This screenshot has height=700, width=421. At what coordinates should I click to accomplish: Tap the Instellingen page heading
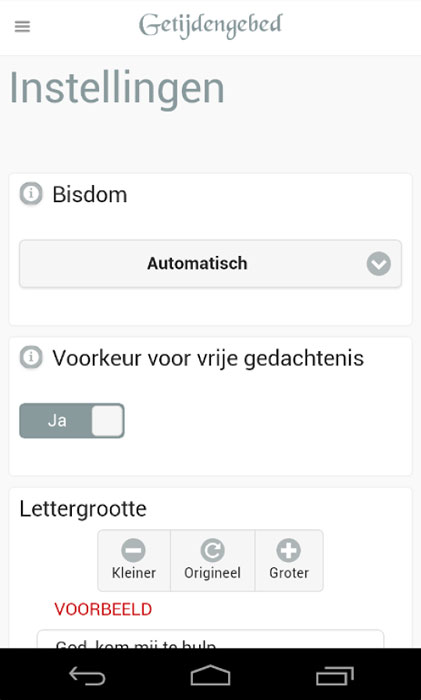117,89
